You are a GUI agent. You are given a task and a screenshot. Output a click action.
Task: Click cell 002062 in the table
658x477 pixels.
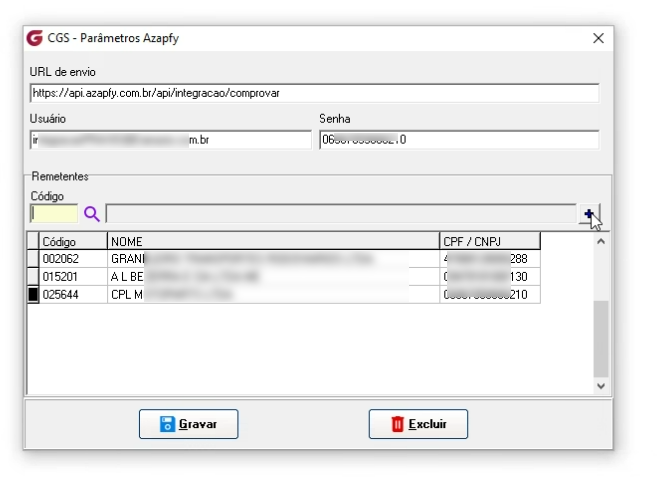[x=73, y=258]
